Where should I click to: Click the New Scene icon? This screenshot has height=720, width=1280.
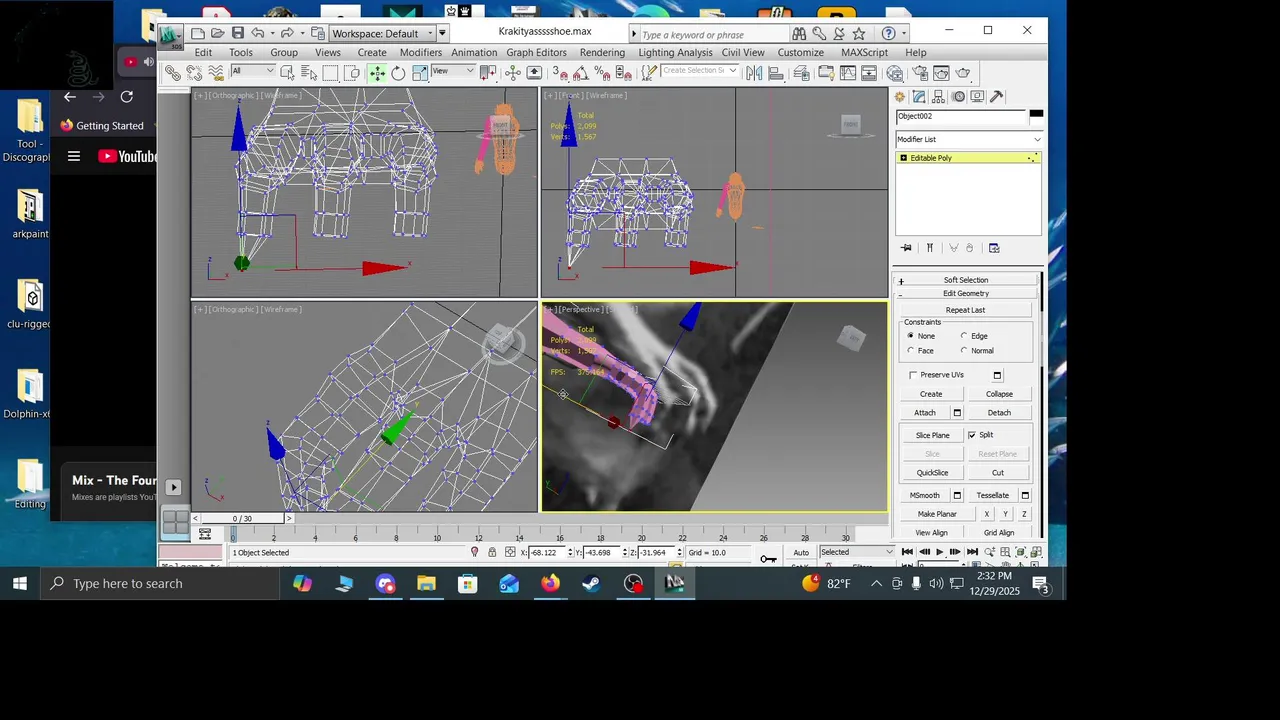pos(198,33)
